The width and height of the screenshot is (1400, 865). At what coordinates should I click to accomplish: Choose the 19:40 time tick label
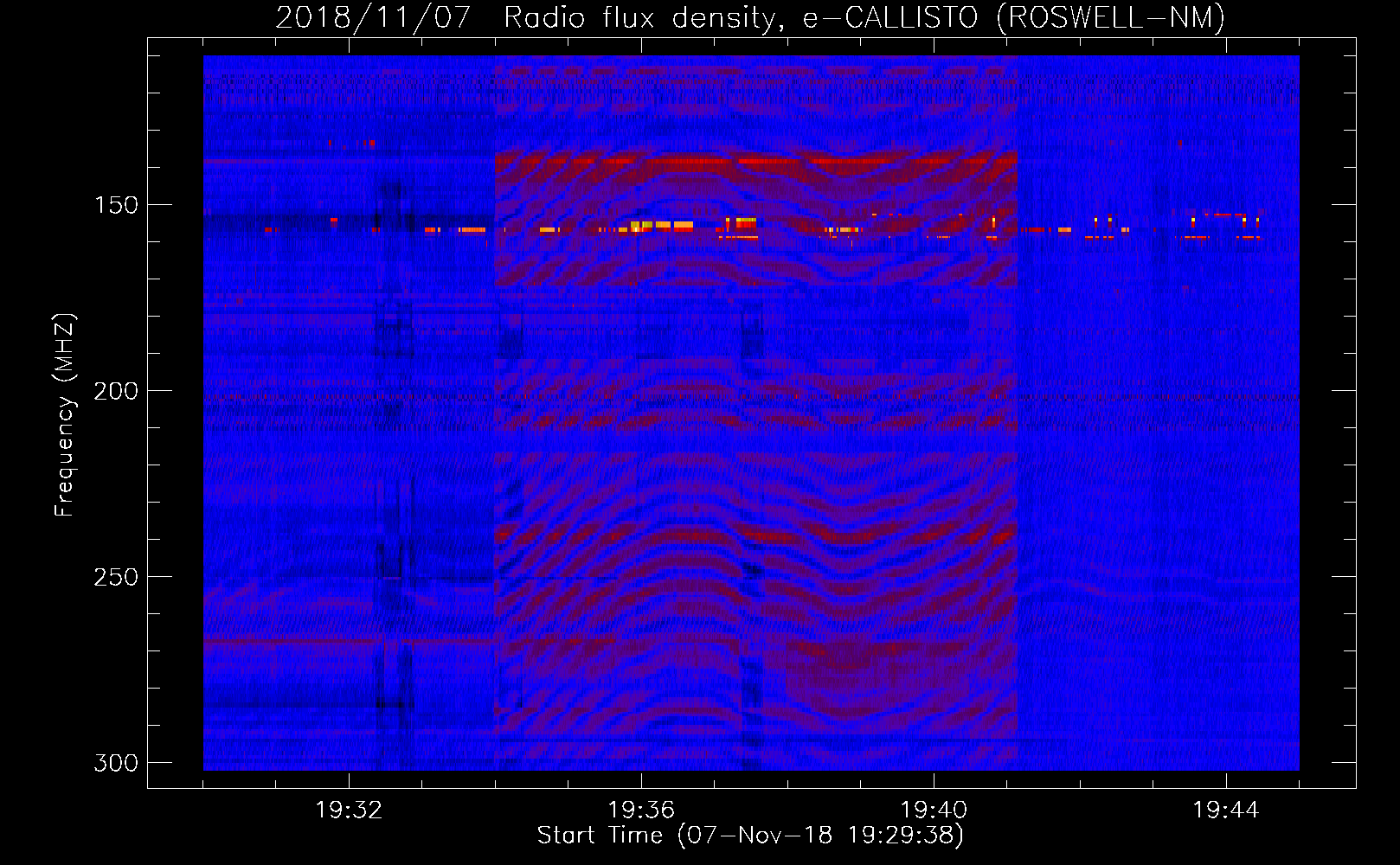[934, 811]
